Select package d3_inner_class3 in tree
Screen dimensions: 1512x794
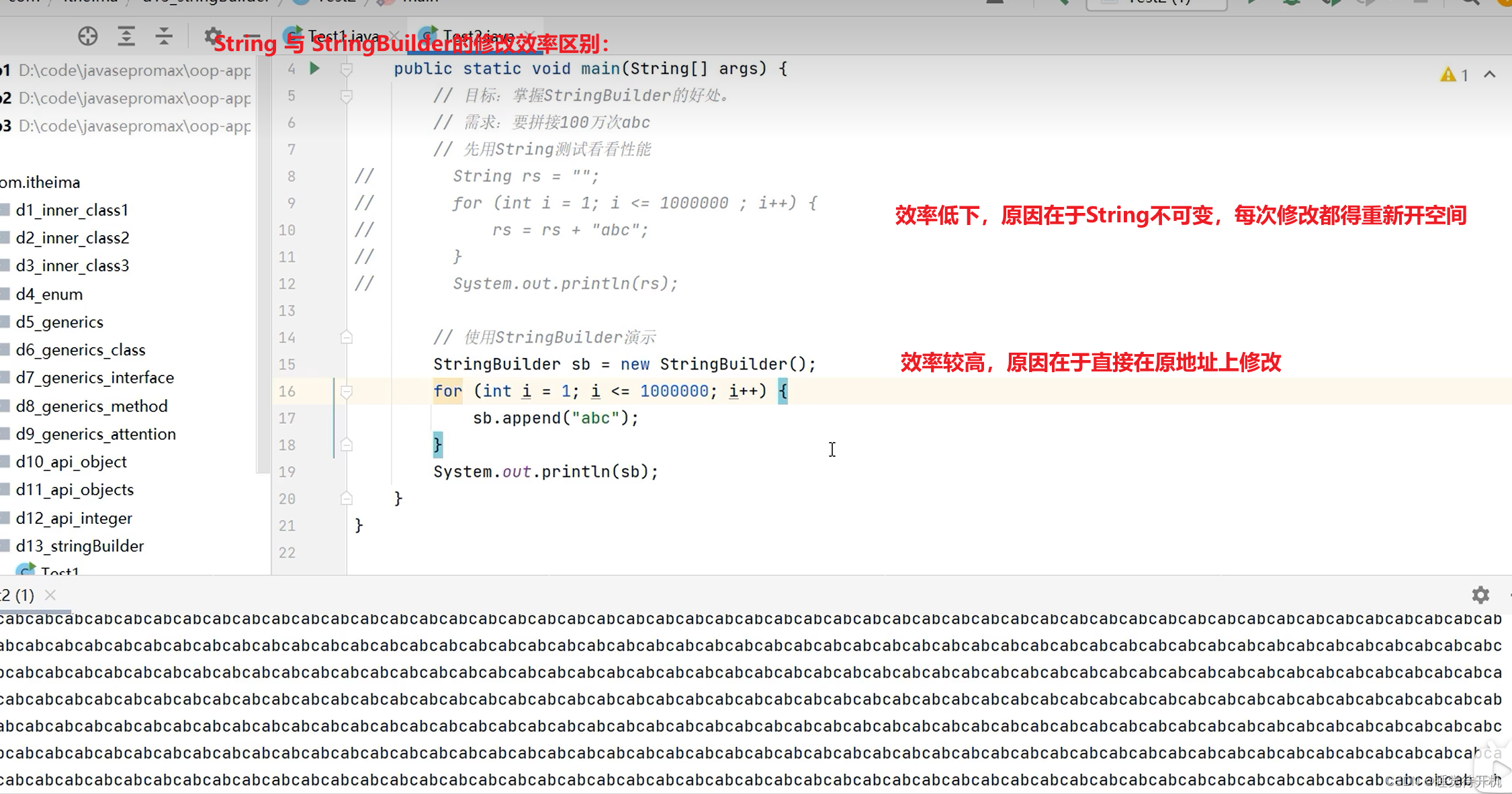click(x=73, y=266)
